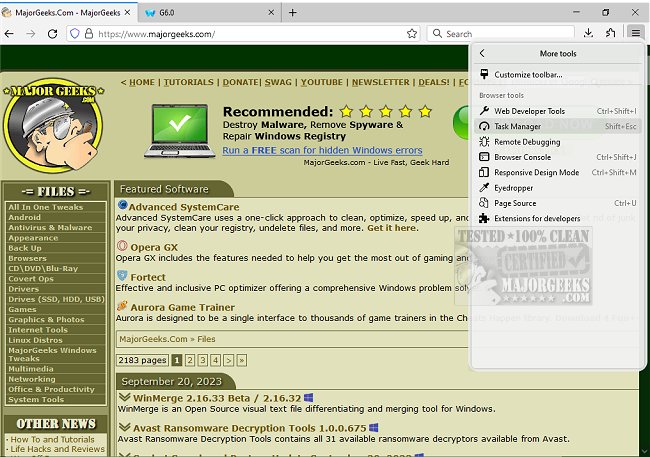
Task: Open the tracking protection shield icon
Action: click(x=75, y=34)
